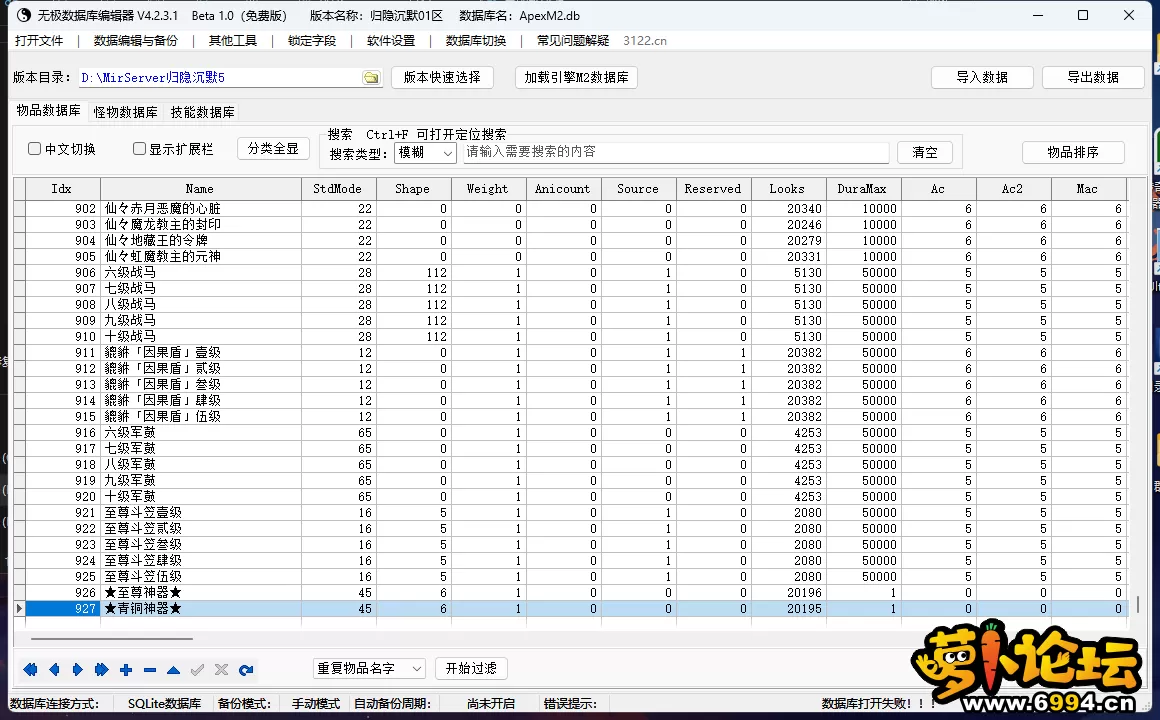The height and width of the screenshot is (720, 1160).
Task: Open 软件设置 menu
Action: [391, 41]
